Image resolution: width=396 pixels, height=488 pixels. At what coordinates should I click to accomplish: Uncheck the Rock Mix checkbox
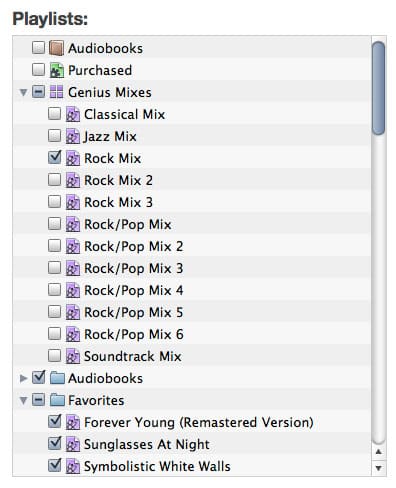[54, 157]
